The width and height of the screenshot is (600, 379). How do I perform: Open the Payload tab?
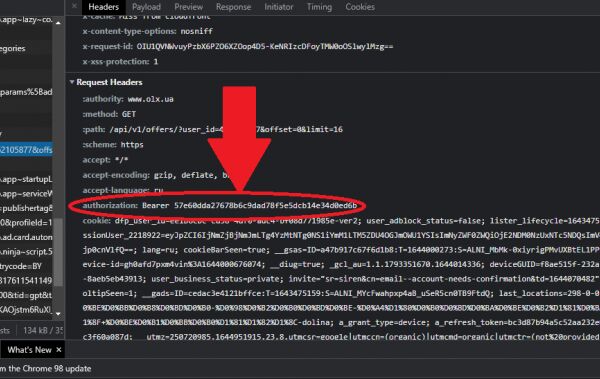click(146, 7)
